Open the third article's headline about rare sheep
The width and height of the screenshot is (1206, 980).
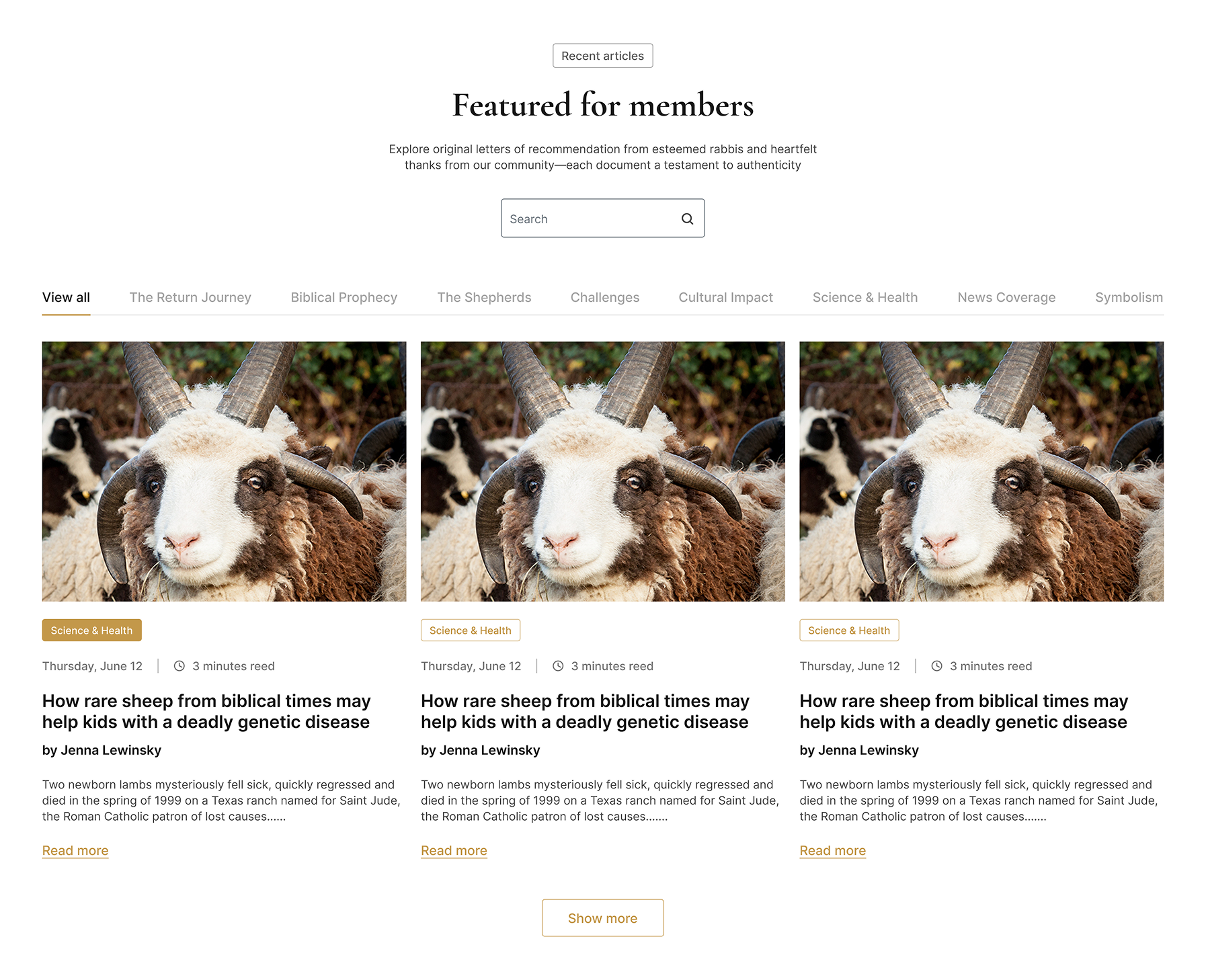pos(963,711)
